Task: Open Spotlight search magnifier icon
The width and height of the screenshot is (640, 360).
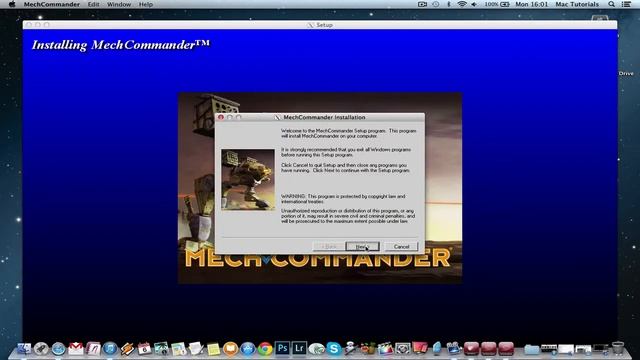Action: [x=611, y=4]
